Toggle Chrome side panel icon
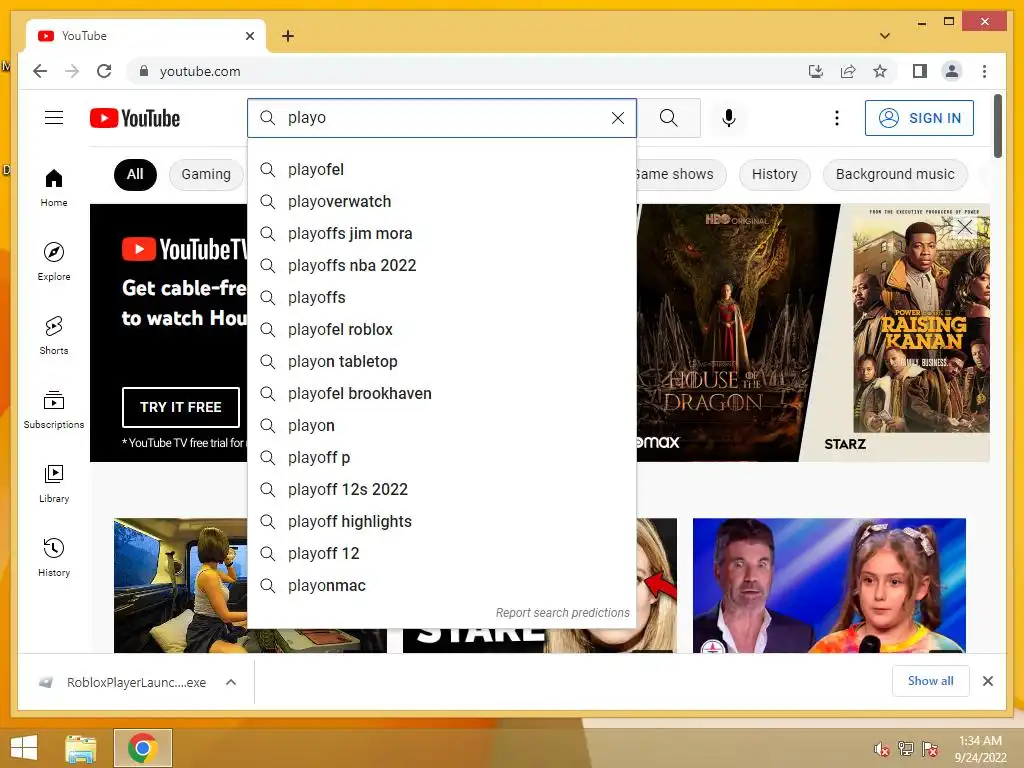The width and height of the screenshot is (1024, 768). 920,71
